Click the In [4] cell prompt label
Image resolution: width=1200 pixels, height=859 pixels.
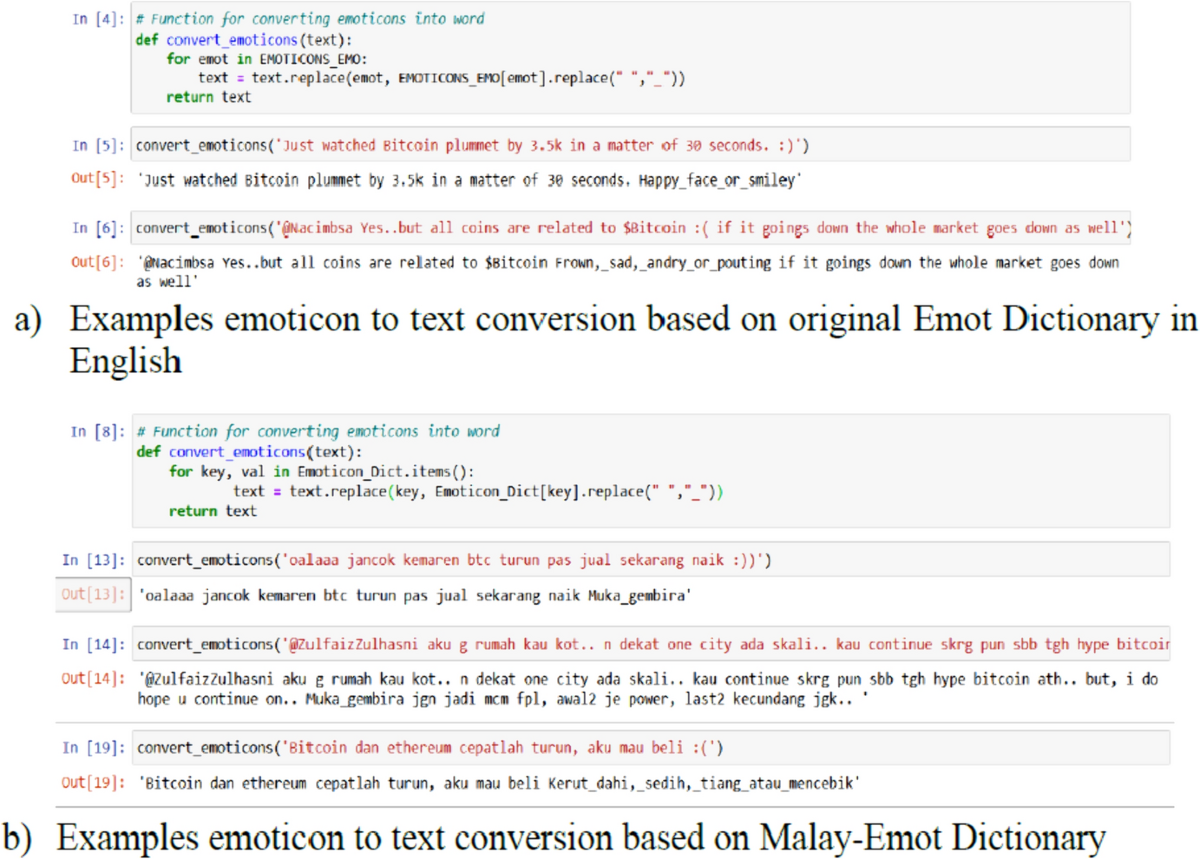pos(97,18)
